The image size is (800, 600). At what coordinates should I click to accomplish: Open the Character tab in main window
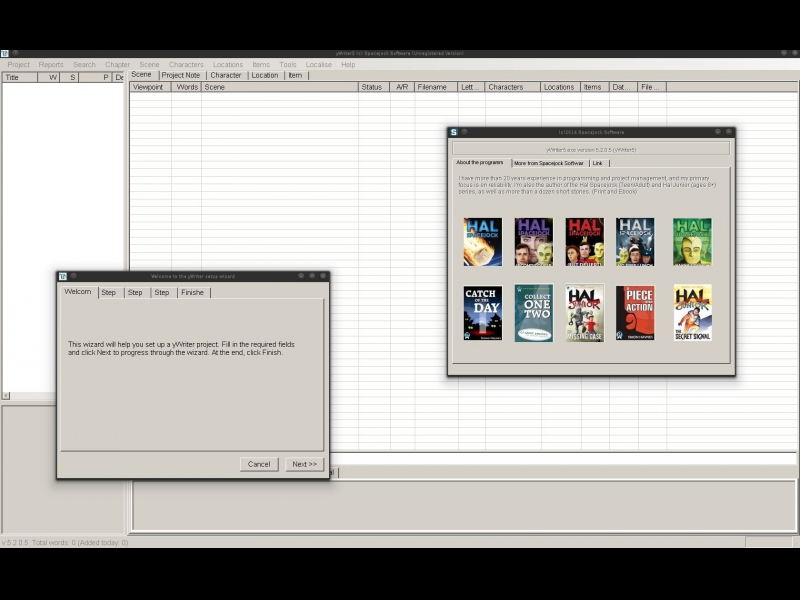(226, 75)
